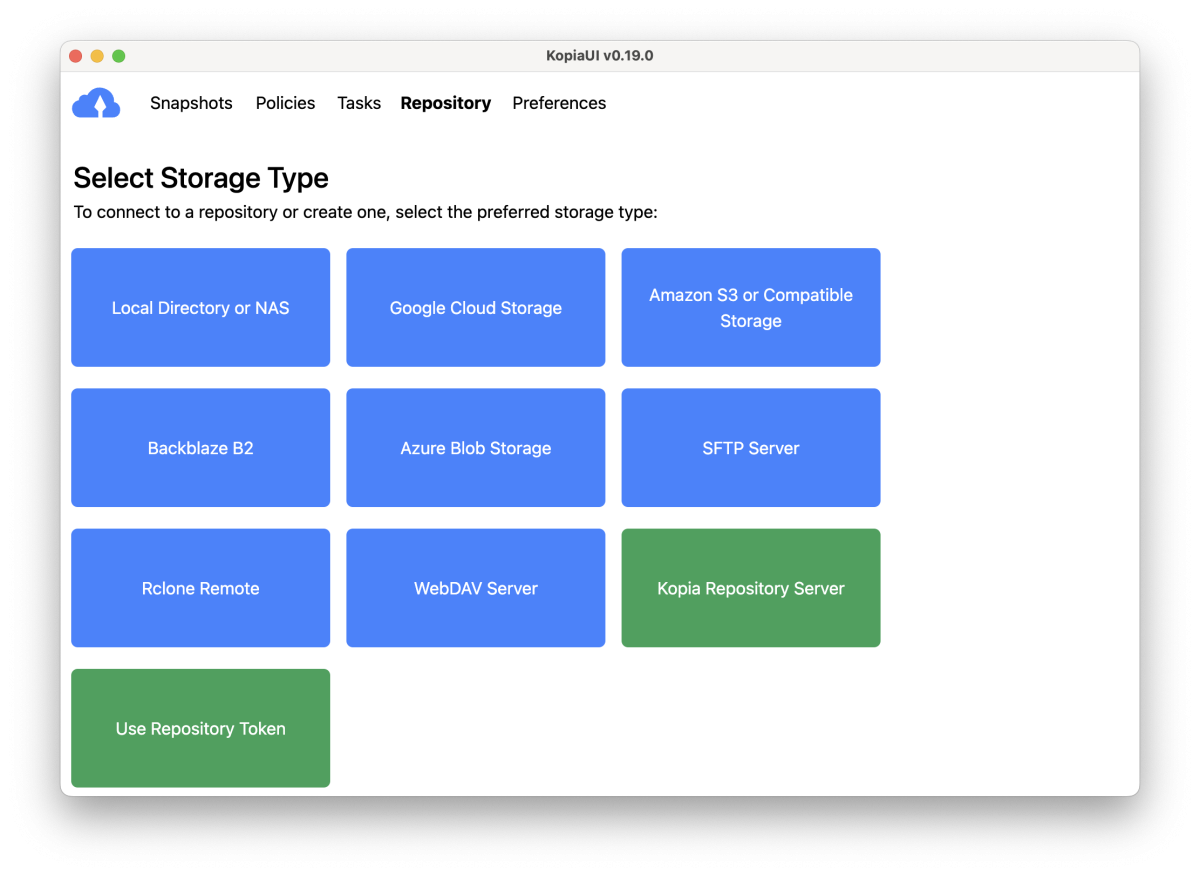Connect to Kopia Repository Server

pyautogui.click(x=750, y=588)
